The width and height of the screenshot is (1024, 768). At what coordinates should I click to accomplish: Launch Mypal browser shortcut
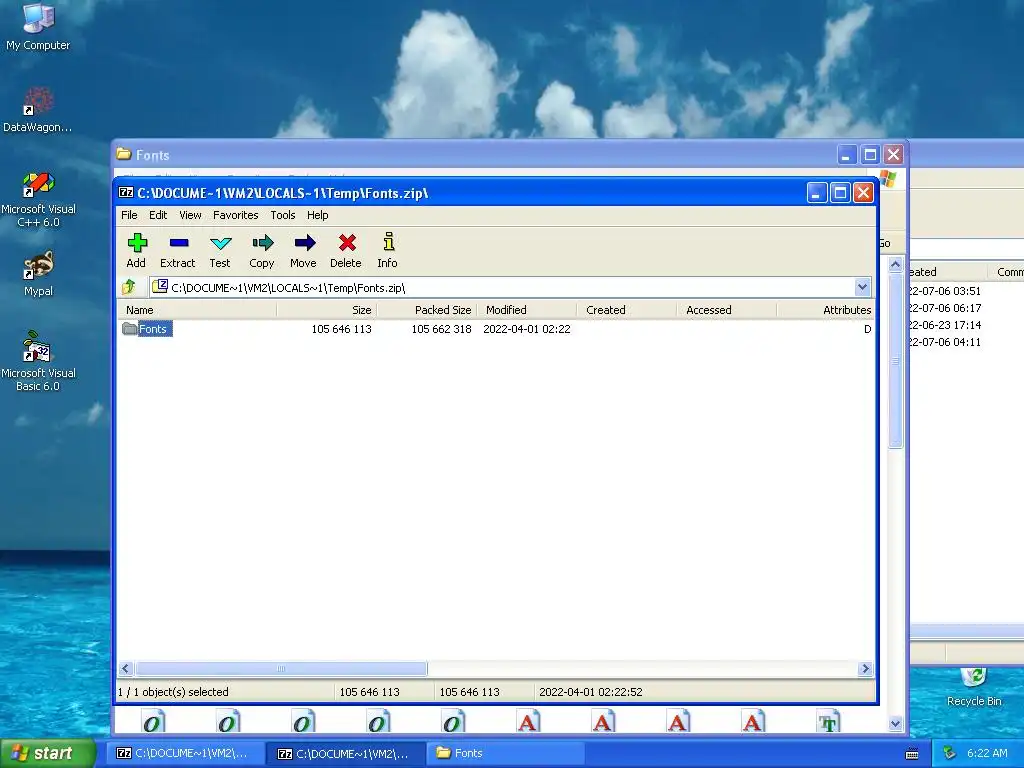(x=38, y=274)
